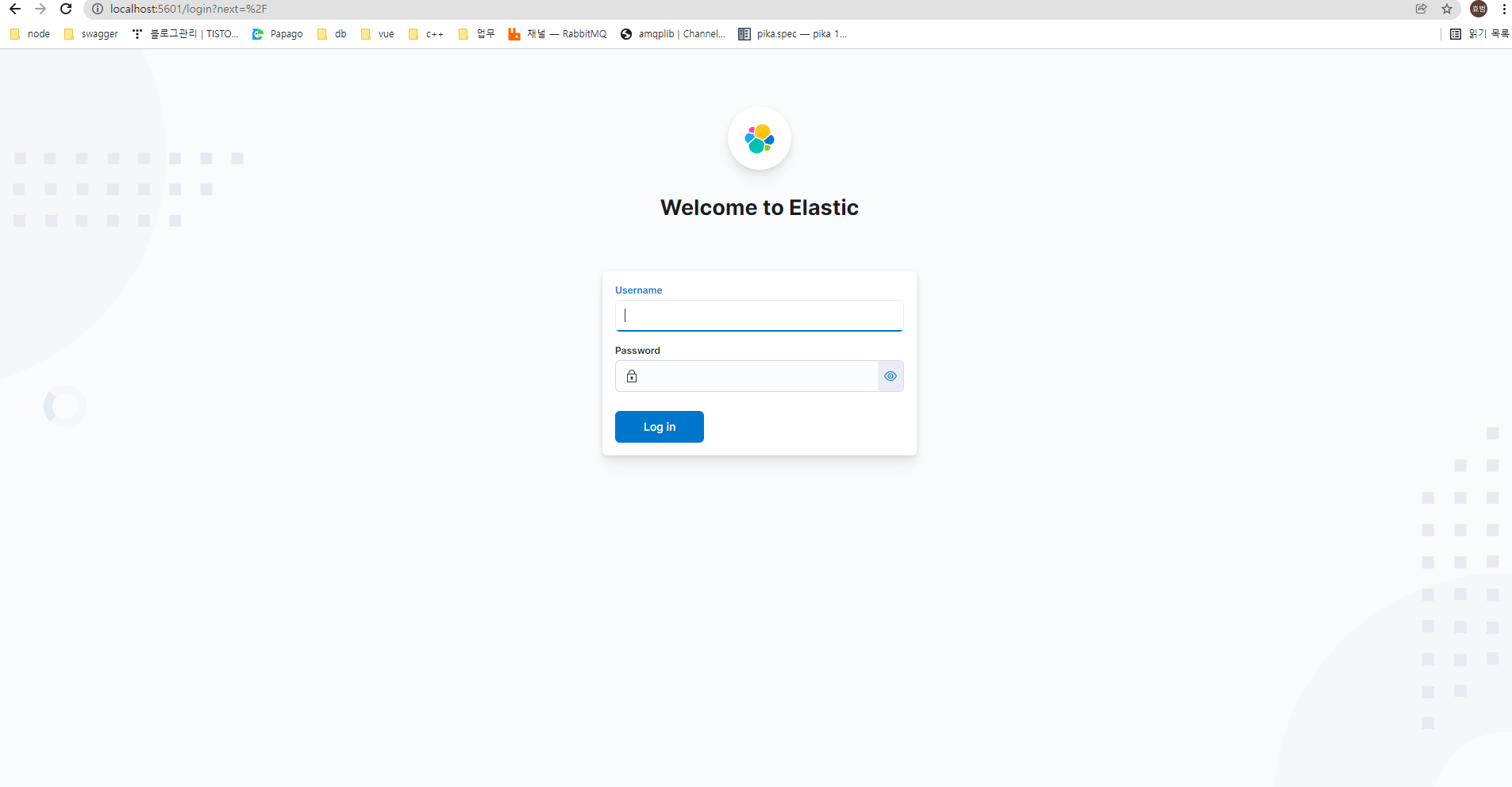The height and width of the screenshot is (787, 1512).
Task: Open the swagger bookmark folder
Action: point(90,34)
